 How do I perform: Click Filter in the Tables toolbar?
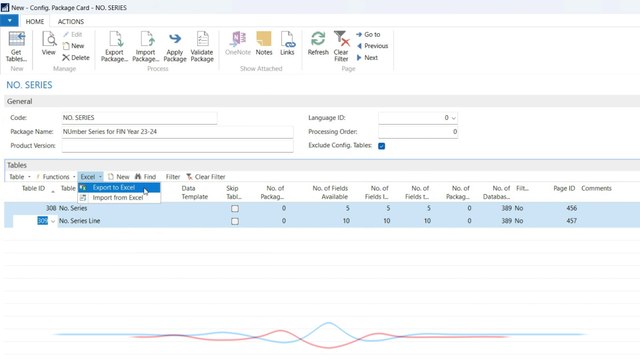[173, 177]
